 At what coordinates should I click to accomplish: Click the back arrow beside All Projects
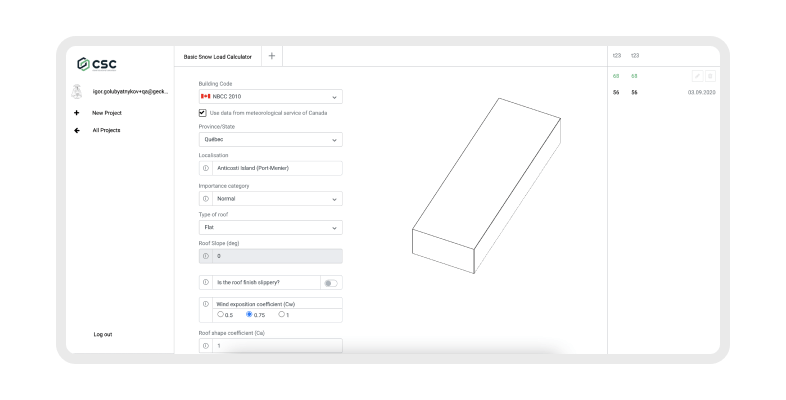77,130
